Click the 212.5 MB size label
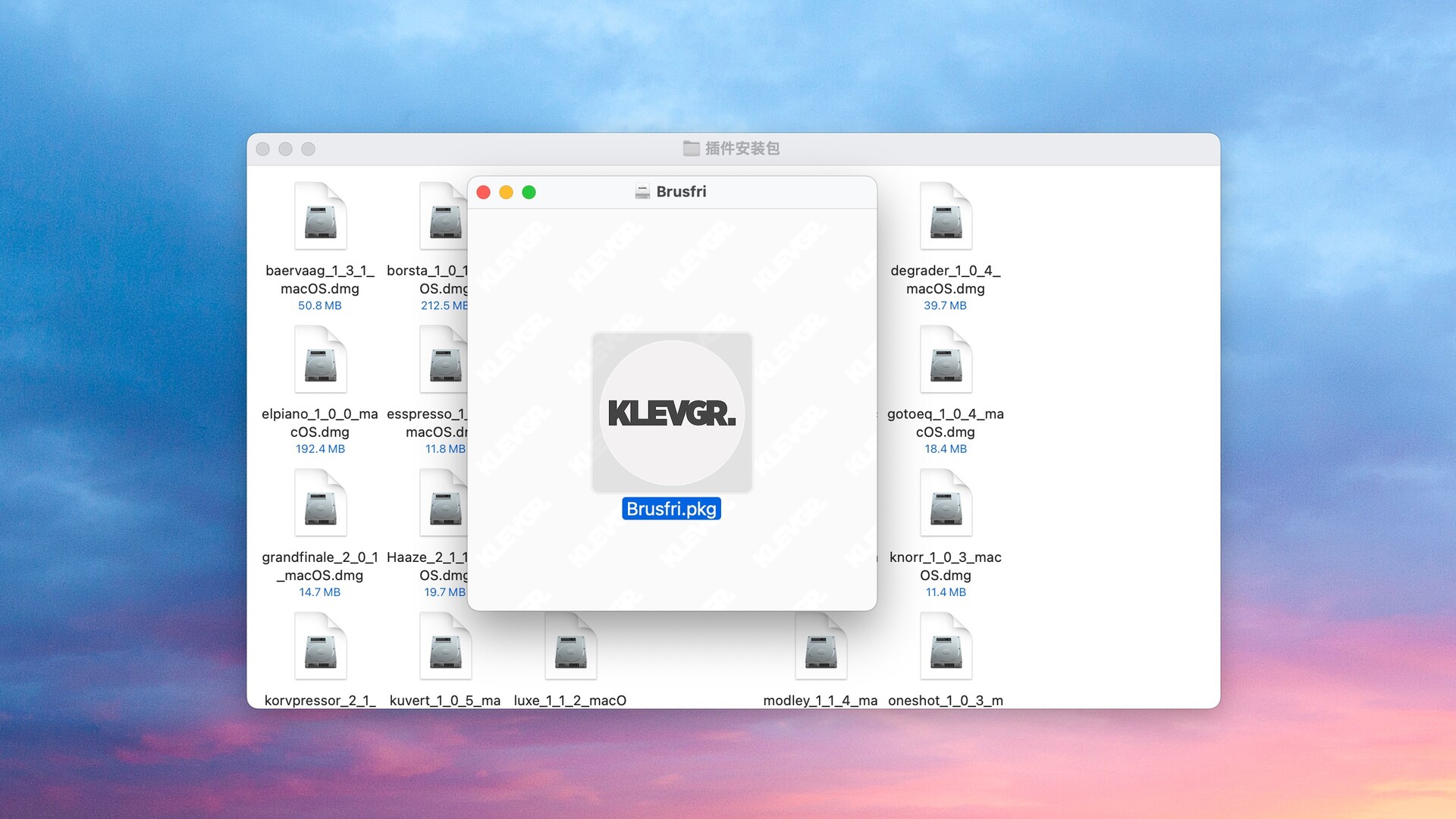The width and height of the screenshot is (1456, 819). pyautogui.click(x=444, y=306)
